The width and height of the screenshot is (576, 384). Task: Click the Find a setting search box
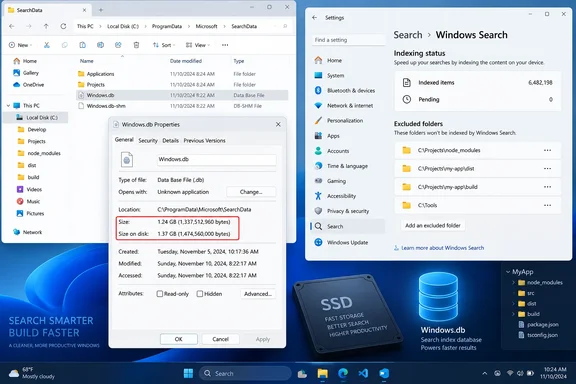pos(348,40)
